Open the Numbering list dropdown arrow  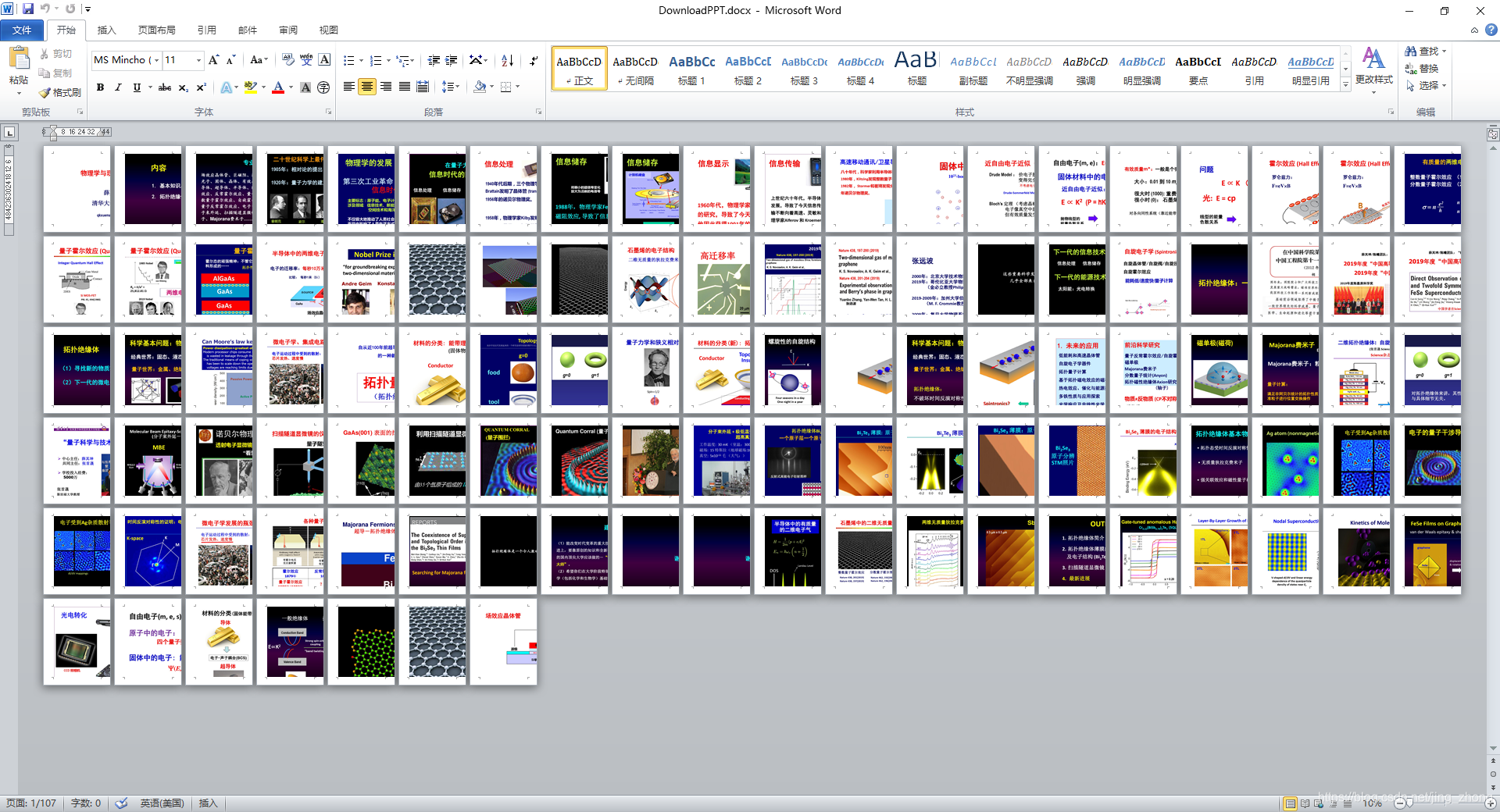tap(387, 60)
